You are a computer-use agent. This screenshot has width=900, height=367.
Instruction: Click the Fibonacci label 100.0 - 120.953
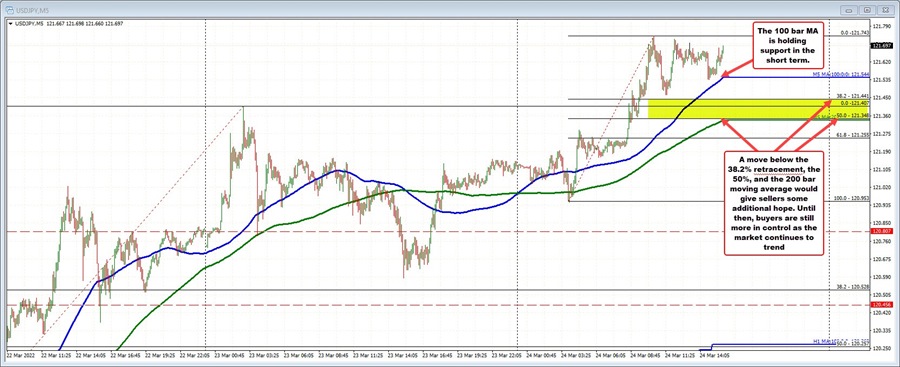(x=852, y=198)
